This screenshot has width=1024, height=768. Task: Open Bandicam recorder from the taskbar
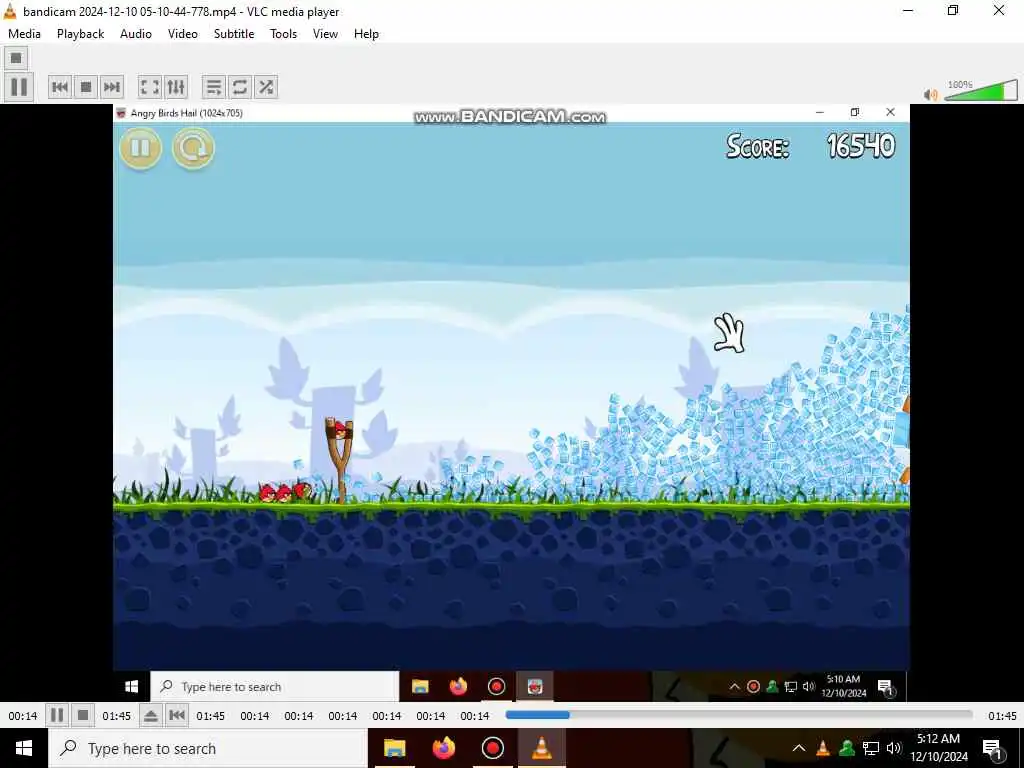click(x=492, y=748)
